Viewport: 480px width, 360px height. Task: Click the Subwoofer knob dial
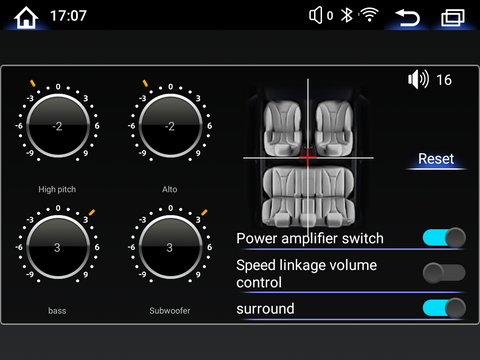click(x=170, y=247)
